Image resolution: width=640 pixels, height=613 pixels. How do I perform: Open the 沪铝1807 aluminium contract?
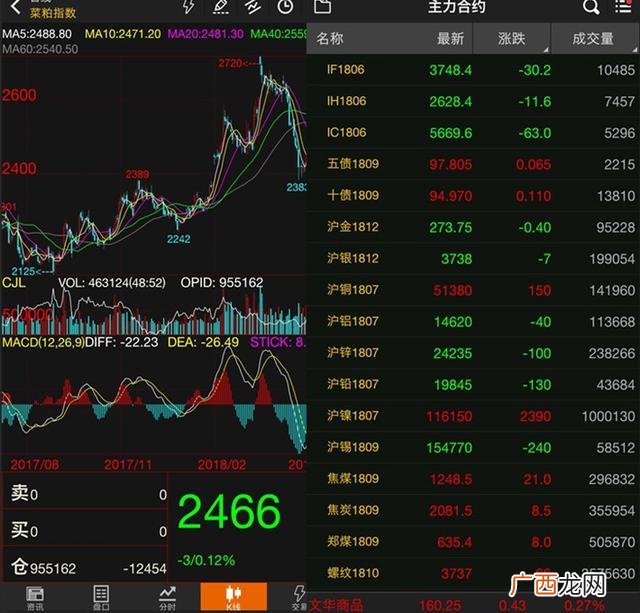coord(473,322)
